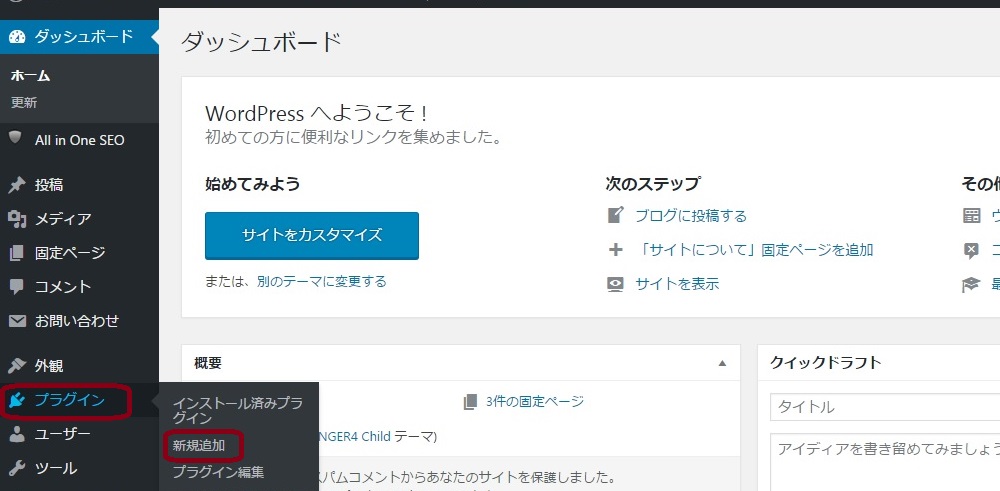Follow 「サイトについて」固定ページを追加 link
The height and width of the screenshot is (491, 1000).
click(x=754, y=250)
